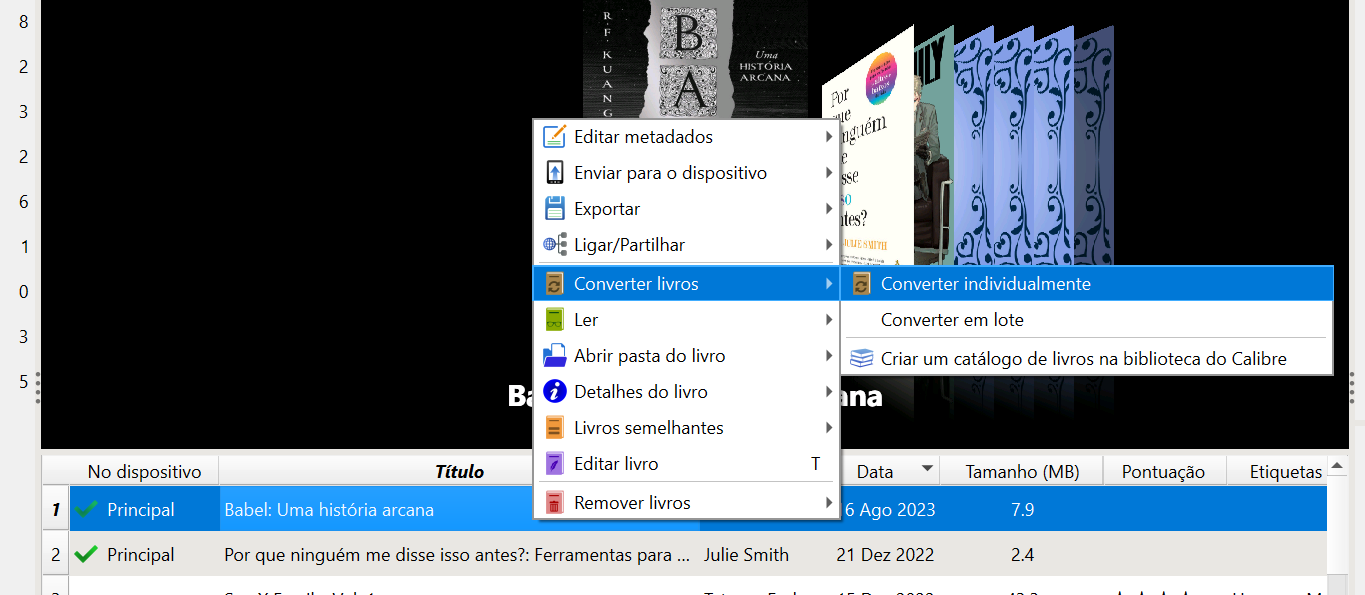Image resolution: width=1365 pixels, height=595 pixels.
Task: Expand the Exportar submenu arrow
Action: coord(829,209)
